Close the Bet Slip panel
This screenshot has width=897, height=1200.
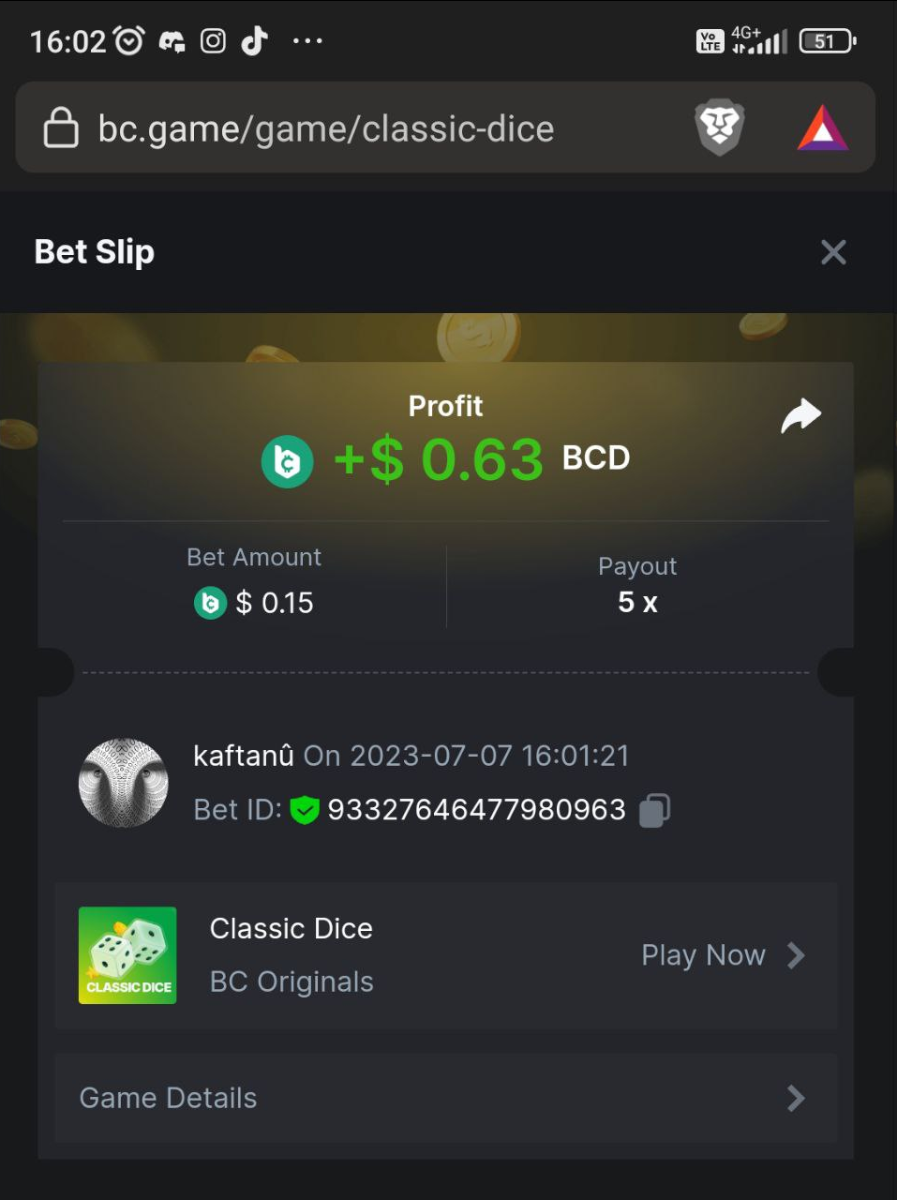[833, 252]
